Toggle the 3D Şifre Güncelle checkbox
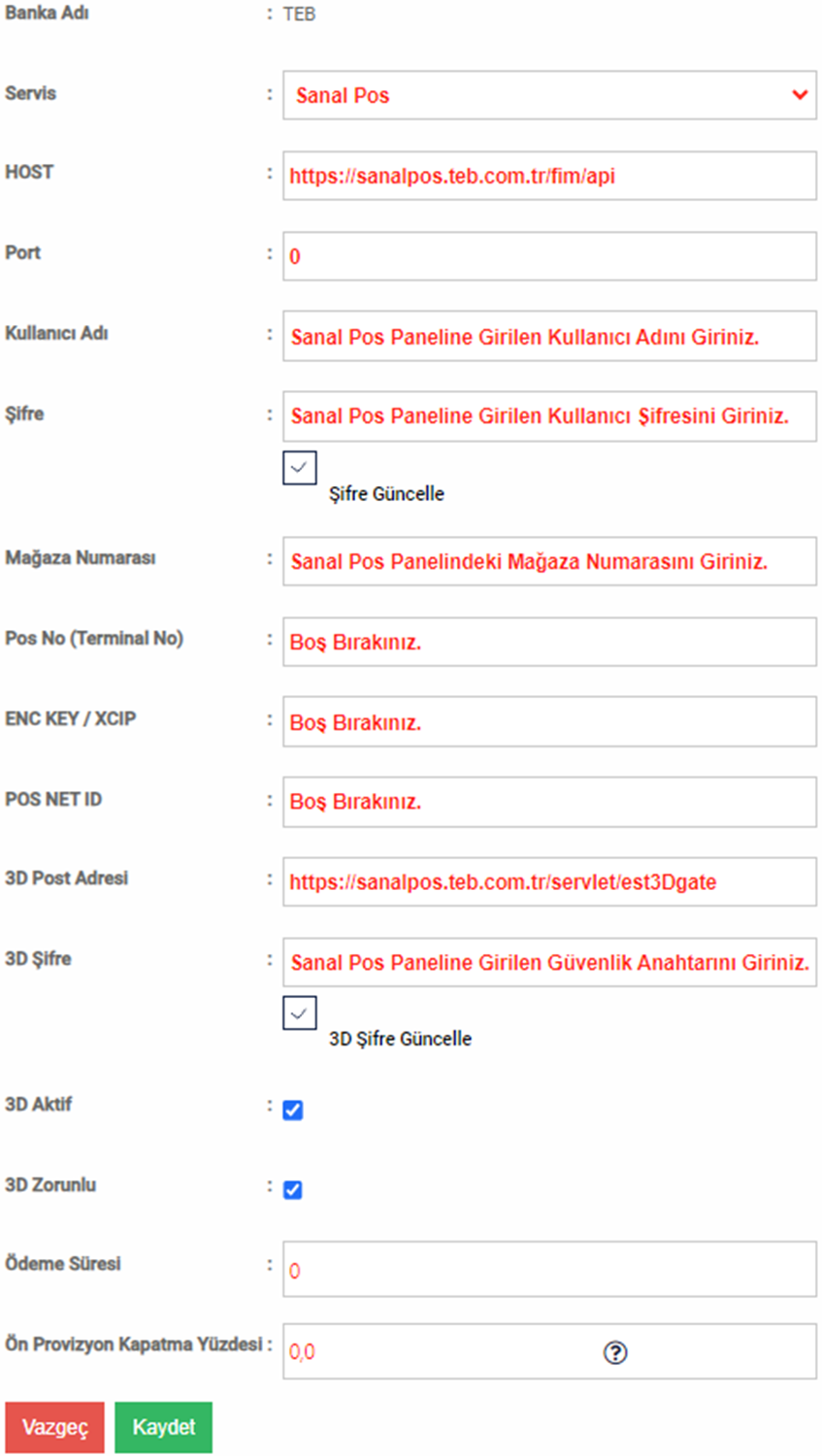Viewport: 822px width, 1456px height. tap(300, 1013)
